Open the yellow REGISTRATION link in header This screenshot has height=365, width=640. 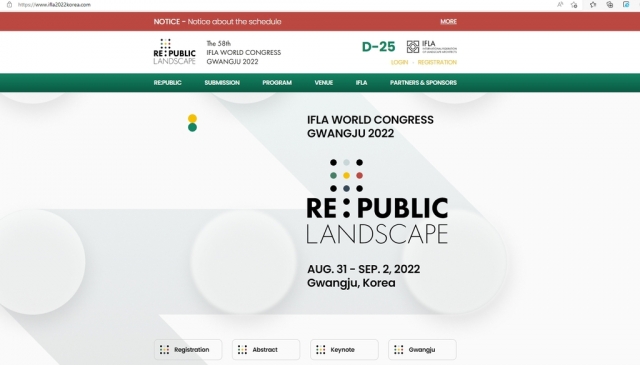pos(437,62)
